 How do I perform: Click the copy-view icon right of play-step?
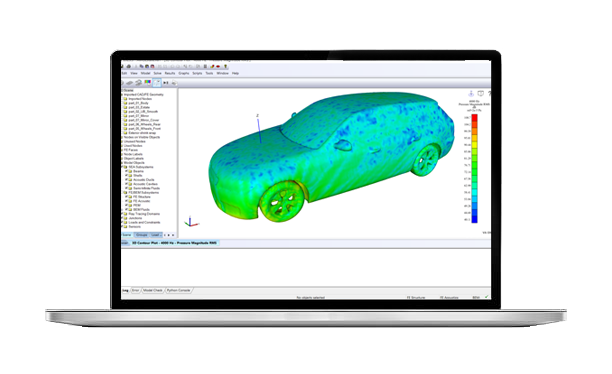pos(174,83)
